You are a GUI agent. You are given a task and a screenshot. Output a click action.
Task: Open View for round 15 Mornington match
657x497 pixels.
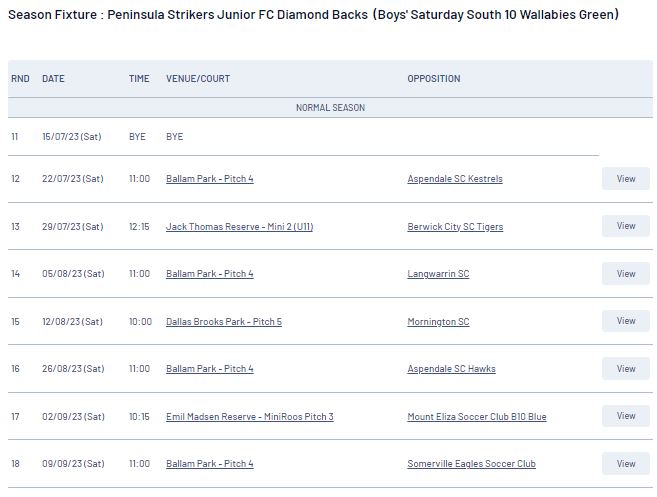point(626,321)
